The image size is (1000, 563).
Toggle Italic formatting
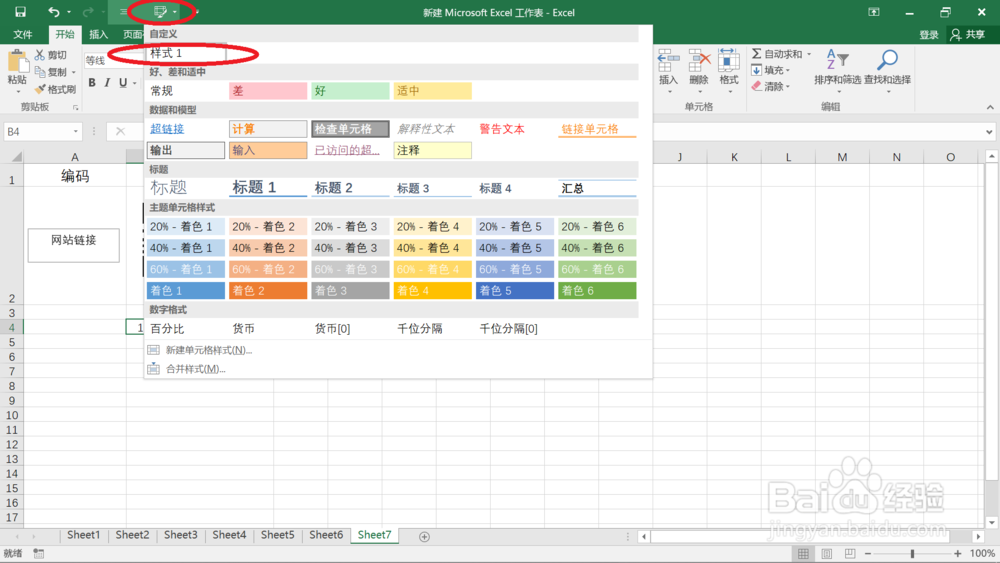point(107,82)
